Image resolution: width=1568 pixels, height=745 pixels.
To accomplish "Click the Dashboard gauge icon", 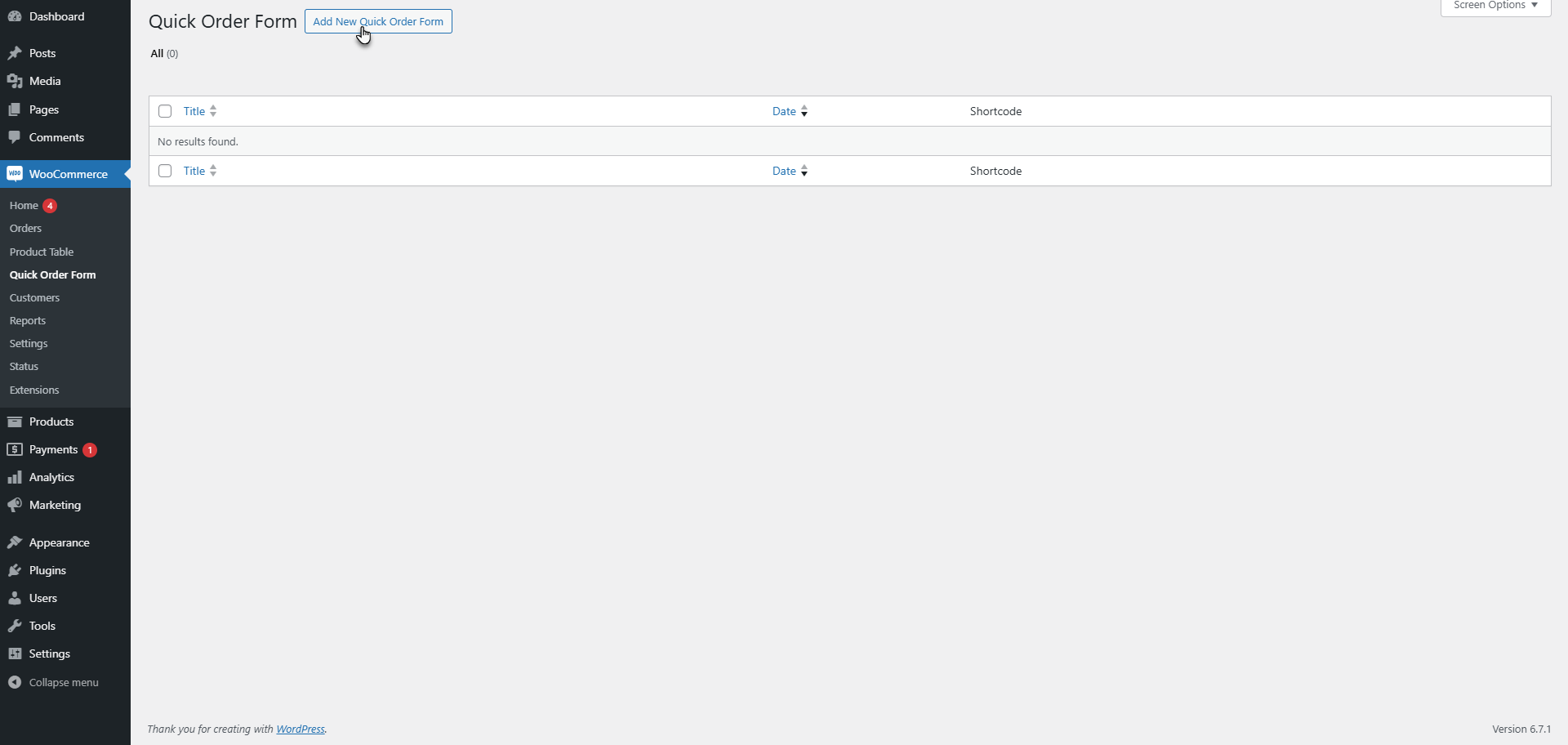I will tap(15, 16).
